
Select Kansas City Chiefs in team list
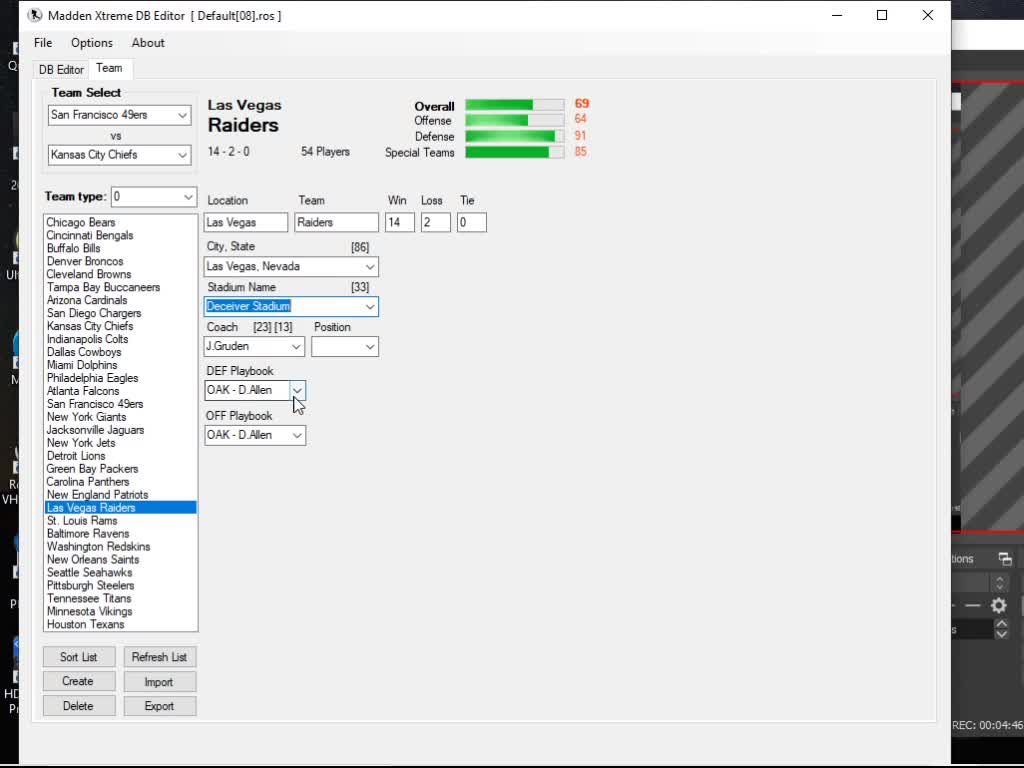(120, 327)
